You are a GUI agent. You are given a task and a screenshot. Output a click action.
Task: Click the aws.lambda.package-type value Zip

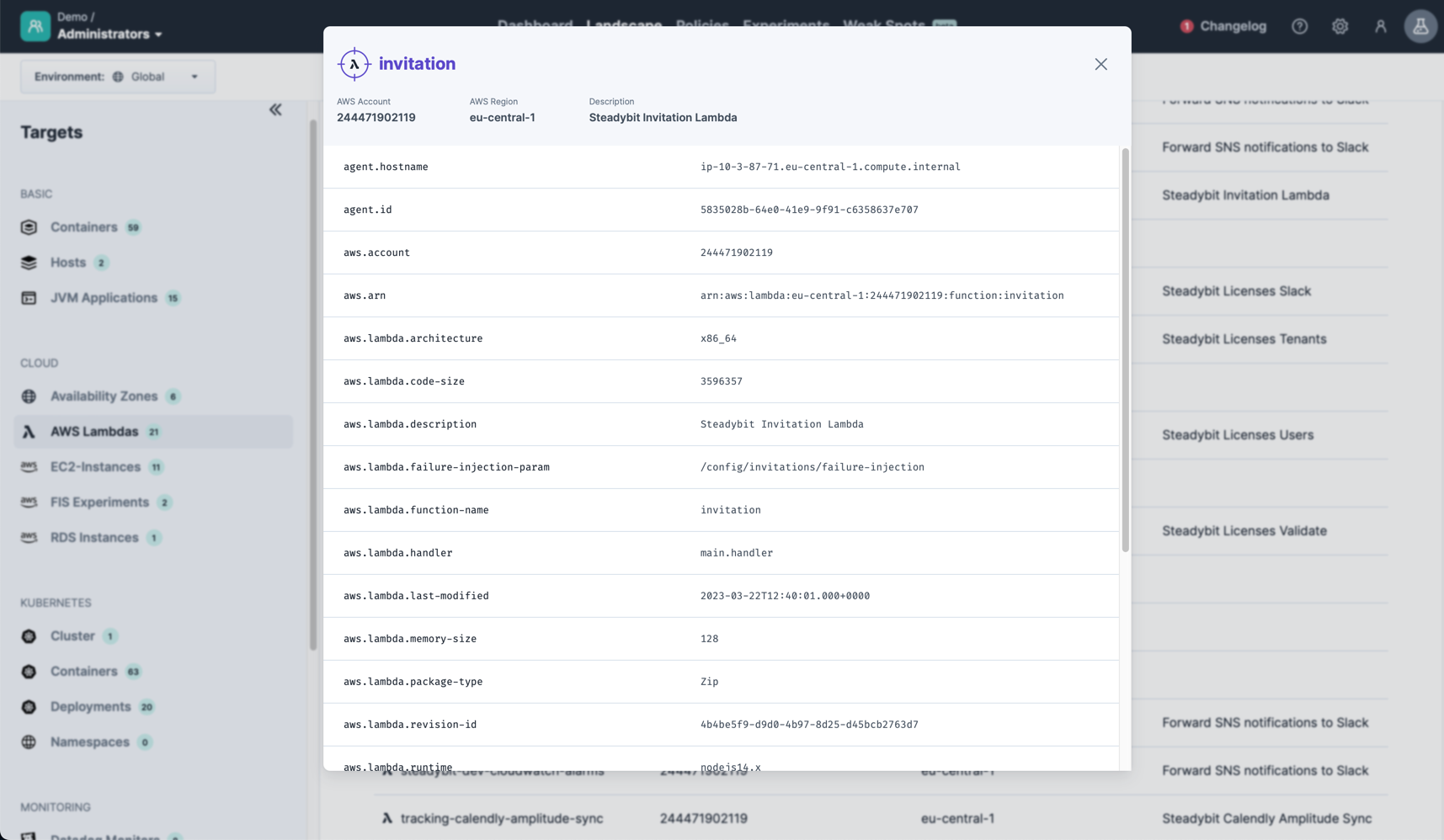pyautogui.click(x=710, y=682)
